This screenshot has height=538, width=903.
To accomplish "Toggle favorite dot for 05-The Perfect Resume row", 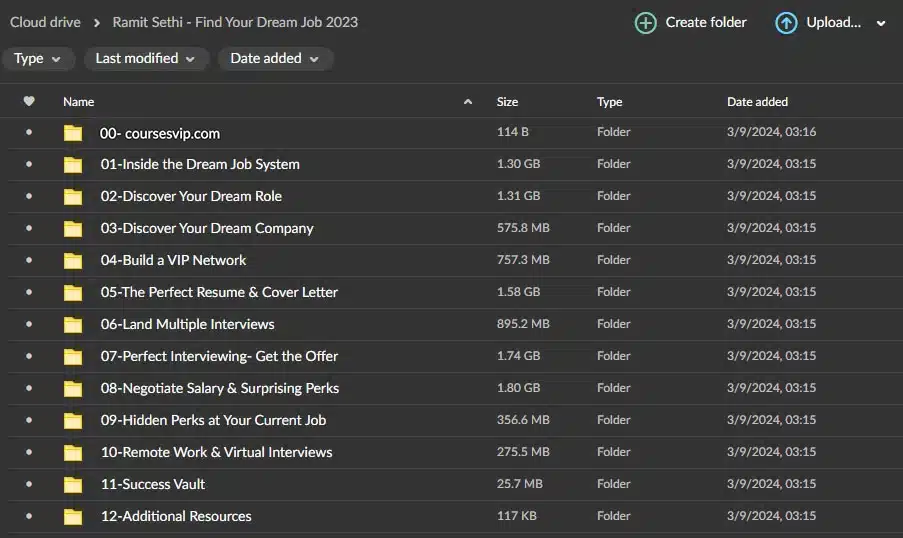I will pos(29,292).
